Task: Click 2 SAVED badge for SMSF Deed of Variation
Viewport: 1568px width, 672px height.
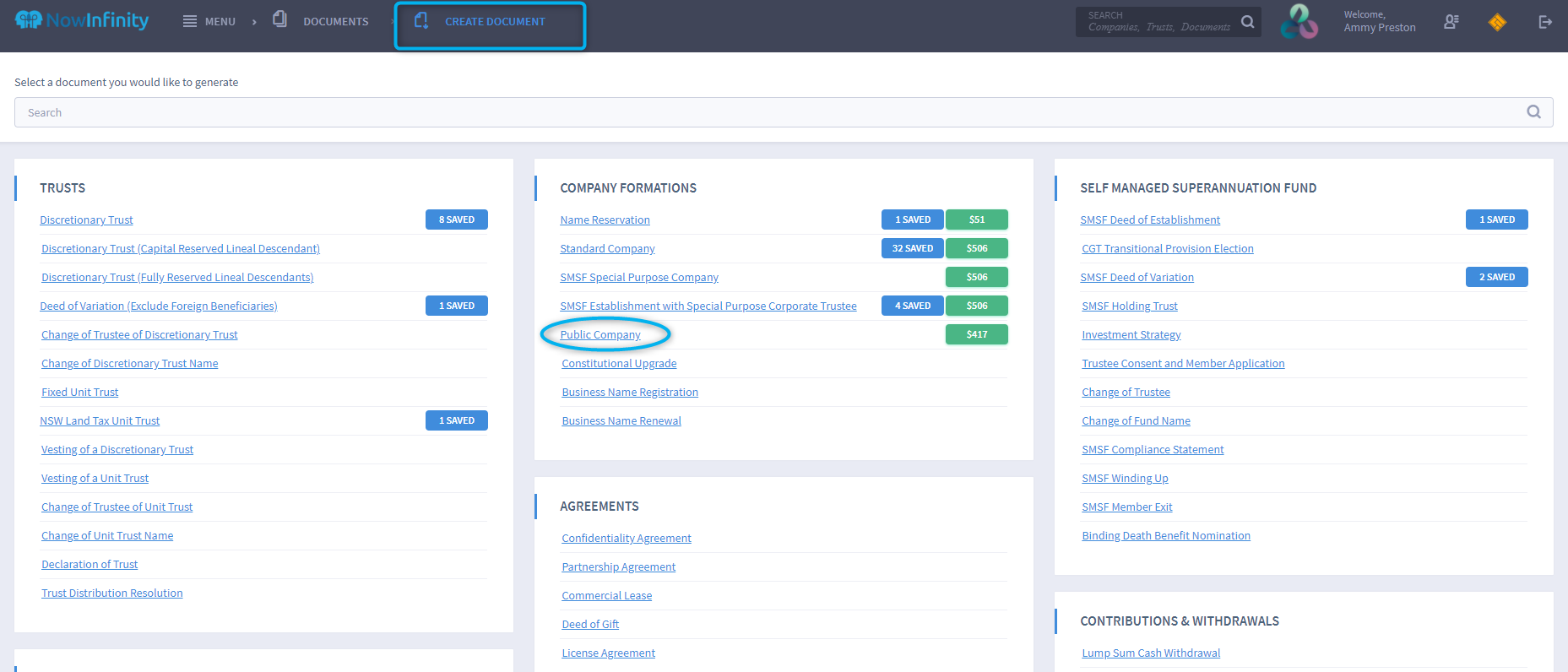Action: [1497, 277]
